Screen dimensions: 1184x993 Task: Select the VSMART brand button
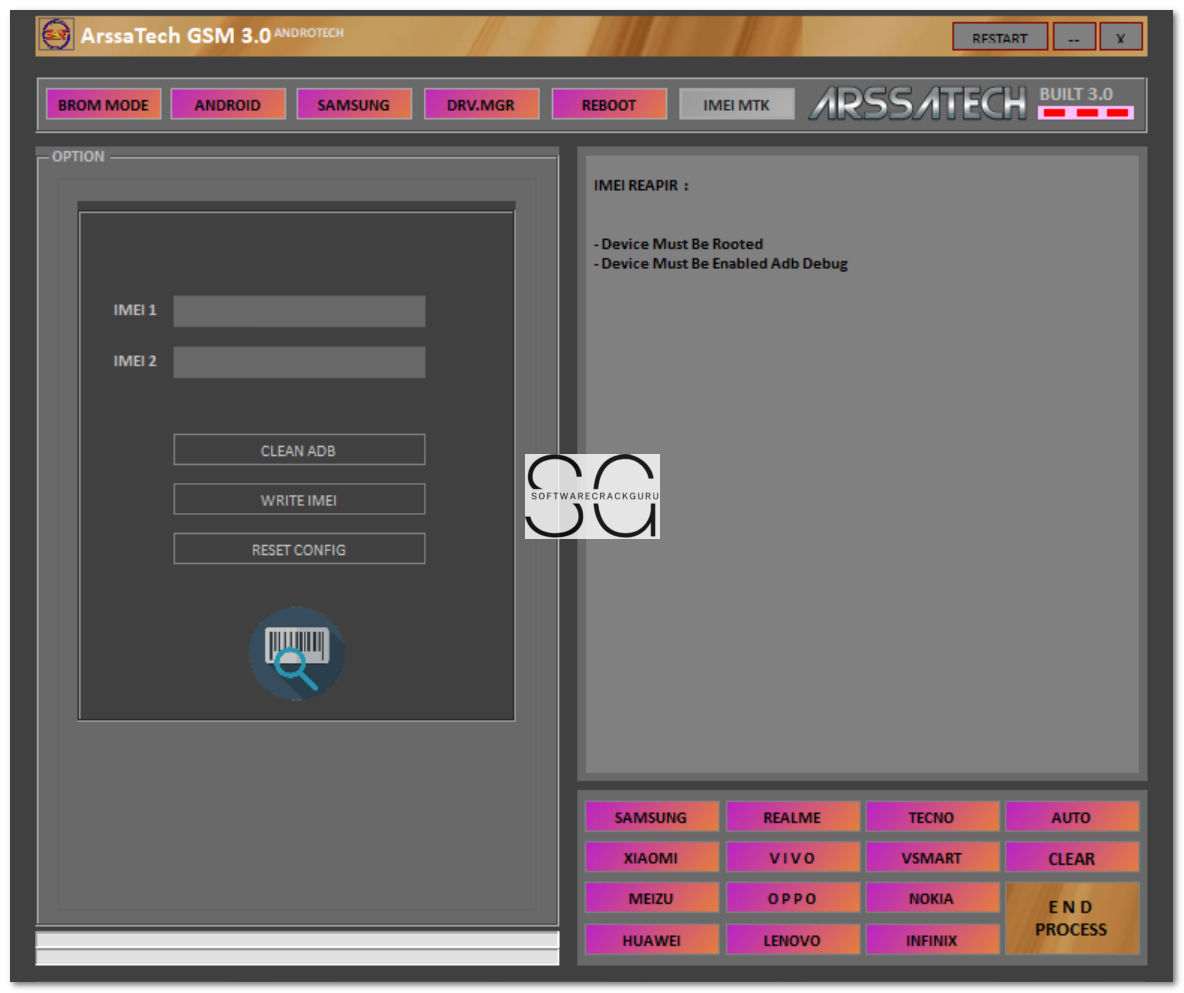[x=933, y=858]
